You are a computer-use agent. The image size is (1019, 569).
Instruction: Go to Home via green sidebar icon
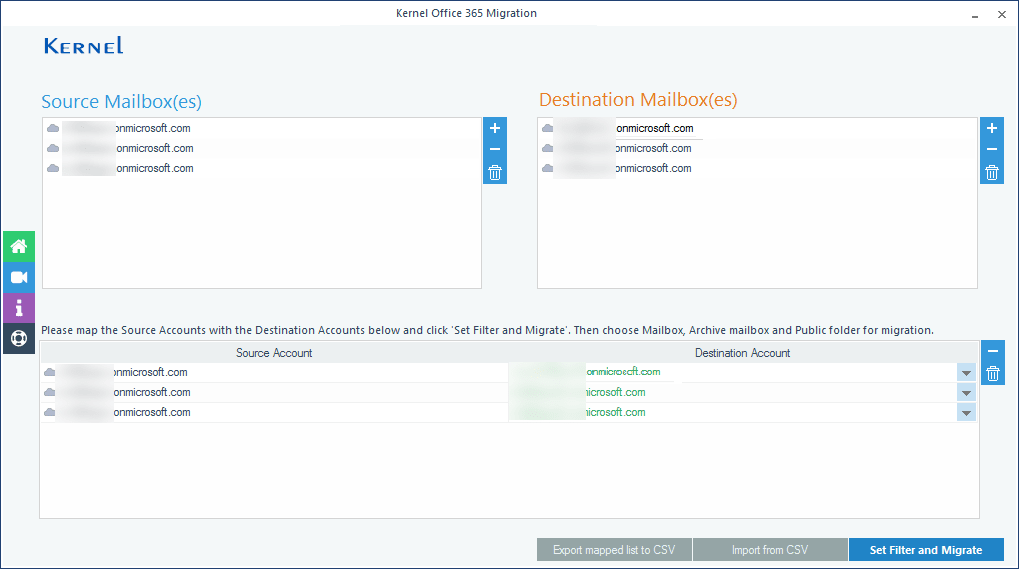pos(19,246)
